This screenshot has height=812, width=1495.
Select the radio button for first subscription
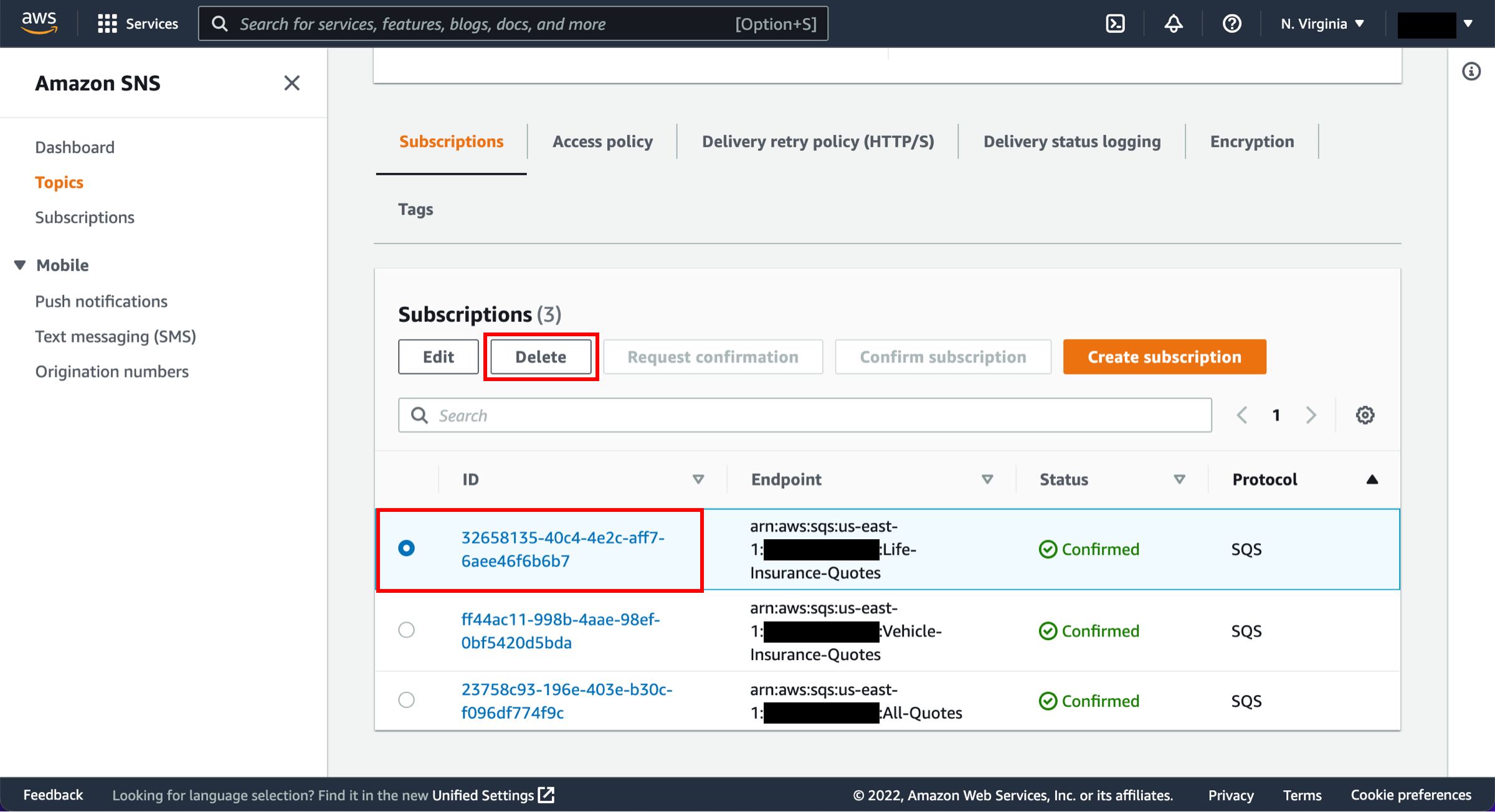(x=407, y=549)
